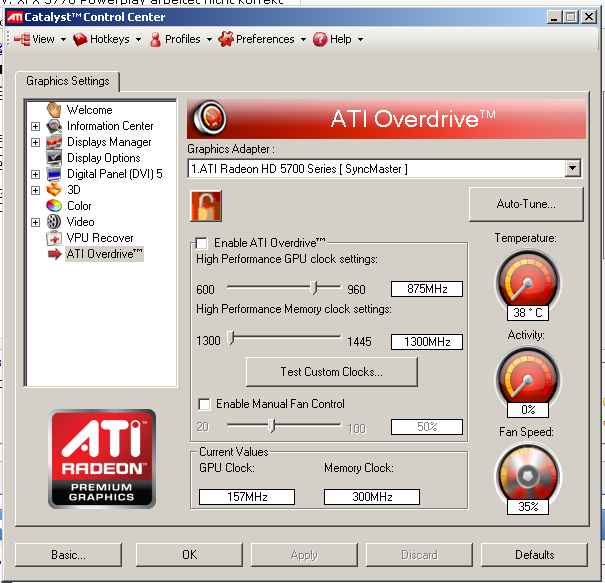The height and width of the screenshot is (583, 605).
Task: Open the View menu dropdown arrow
Action: [x=63, y=39]
